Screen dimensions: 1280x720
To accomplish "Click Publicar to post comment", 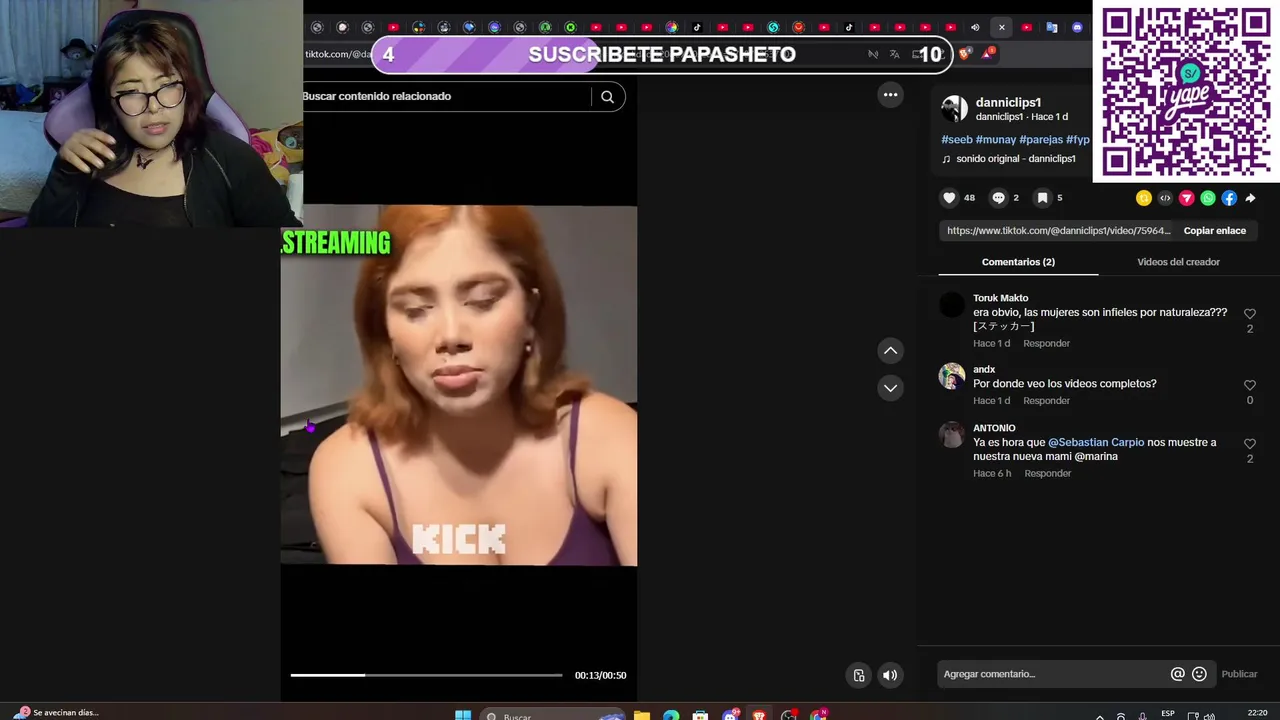I will [1239, 674].
